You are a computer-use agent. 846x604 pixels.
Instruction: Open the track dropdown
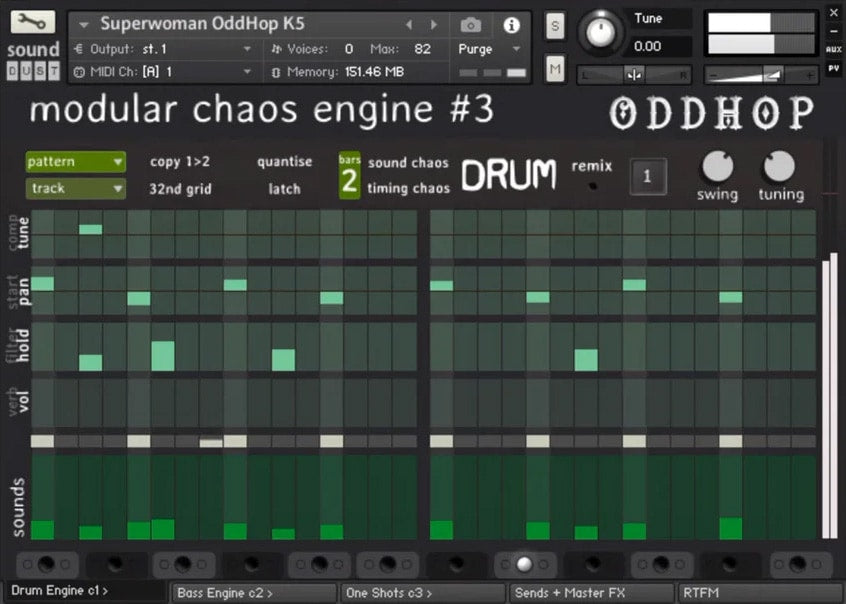pyautogui.click(x=76, y=188)
